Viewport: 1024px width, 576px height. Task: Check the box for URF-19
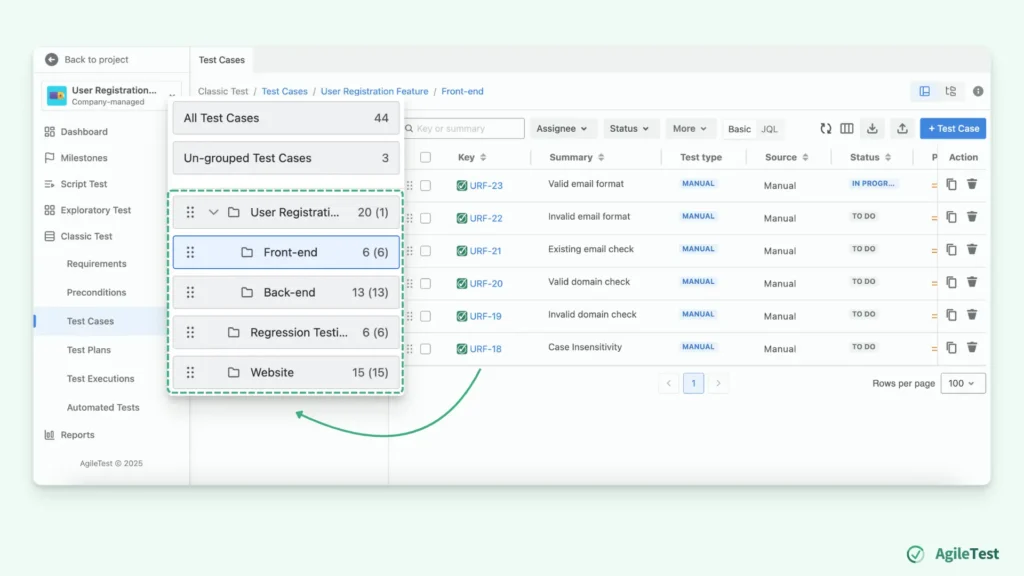(425, 316)
